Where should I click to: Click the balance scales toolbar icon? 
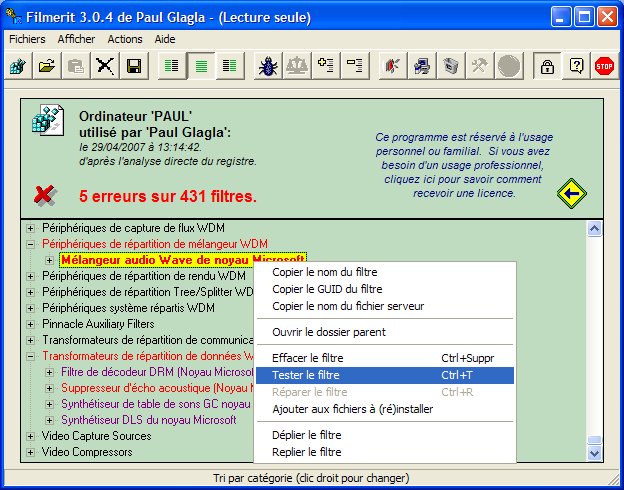297,66
